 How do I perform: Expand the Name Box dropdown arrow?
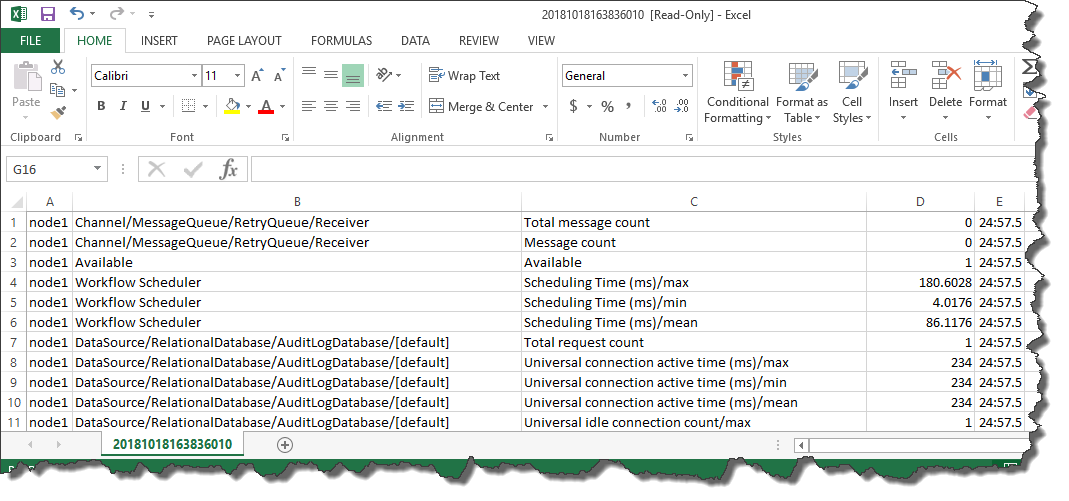tap(97, 169)
